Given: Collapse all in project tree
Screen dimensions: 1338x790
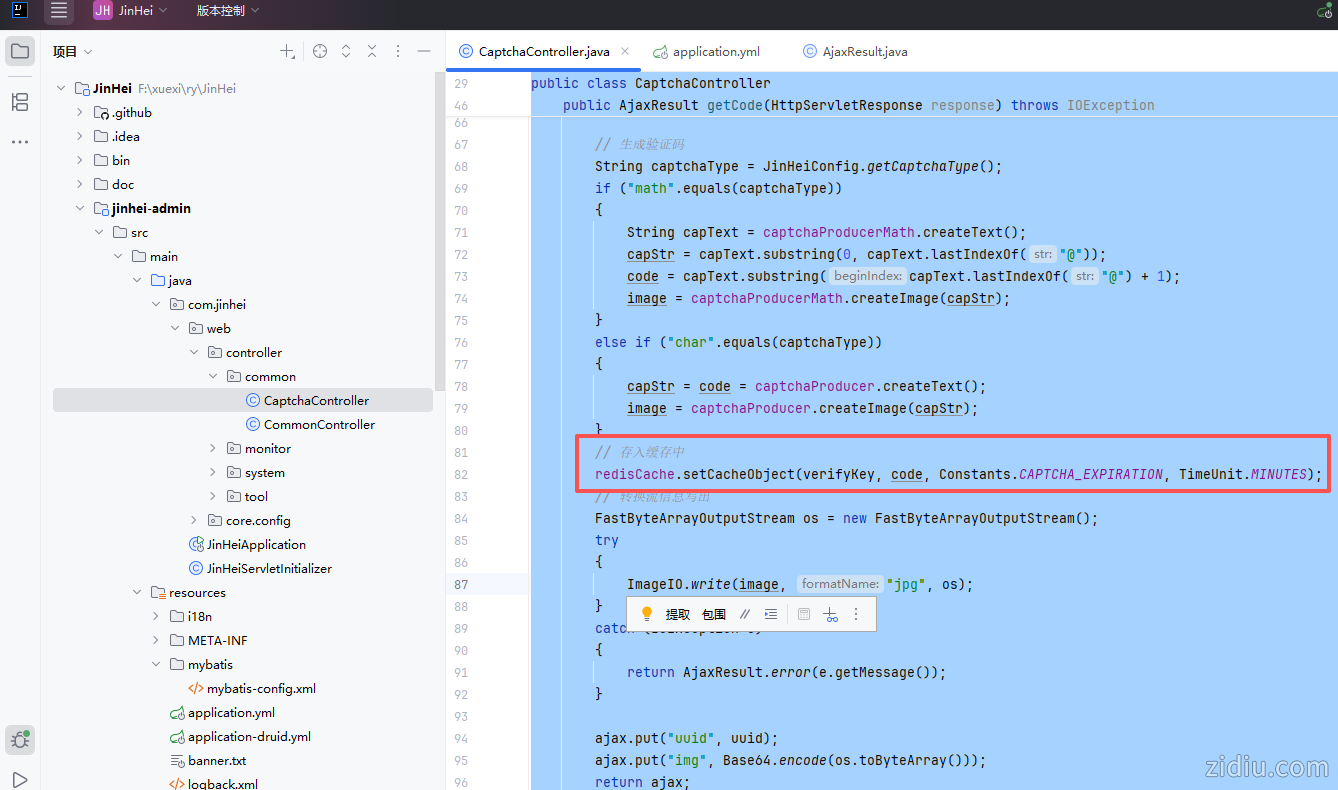Looking at the screenshot, I should [x=372, y=51].
